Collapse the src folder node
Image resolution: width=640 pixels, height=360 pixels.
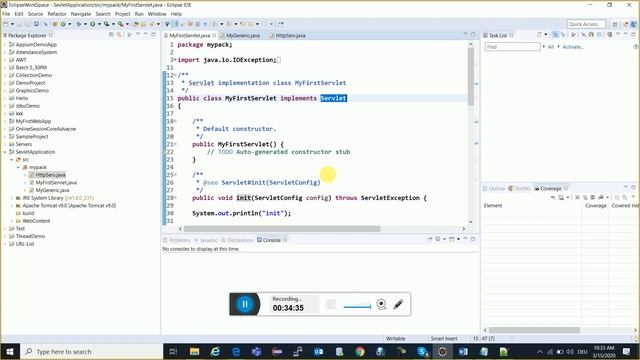click(x=12, y=160)
